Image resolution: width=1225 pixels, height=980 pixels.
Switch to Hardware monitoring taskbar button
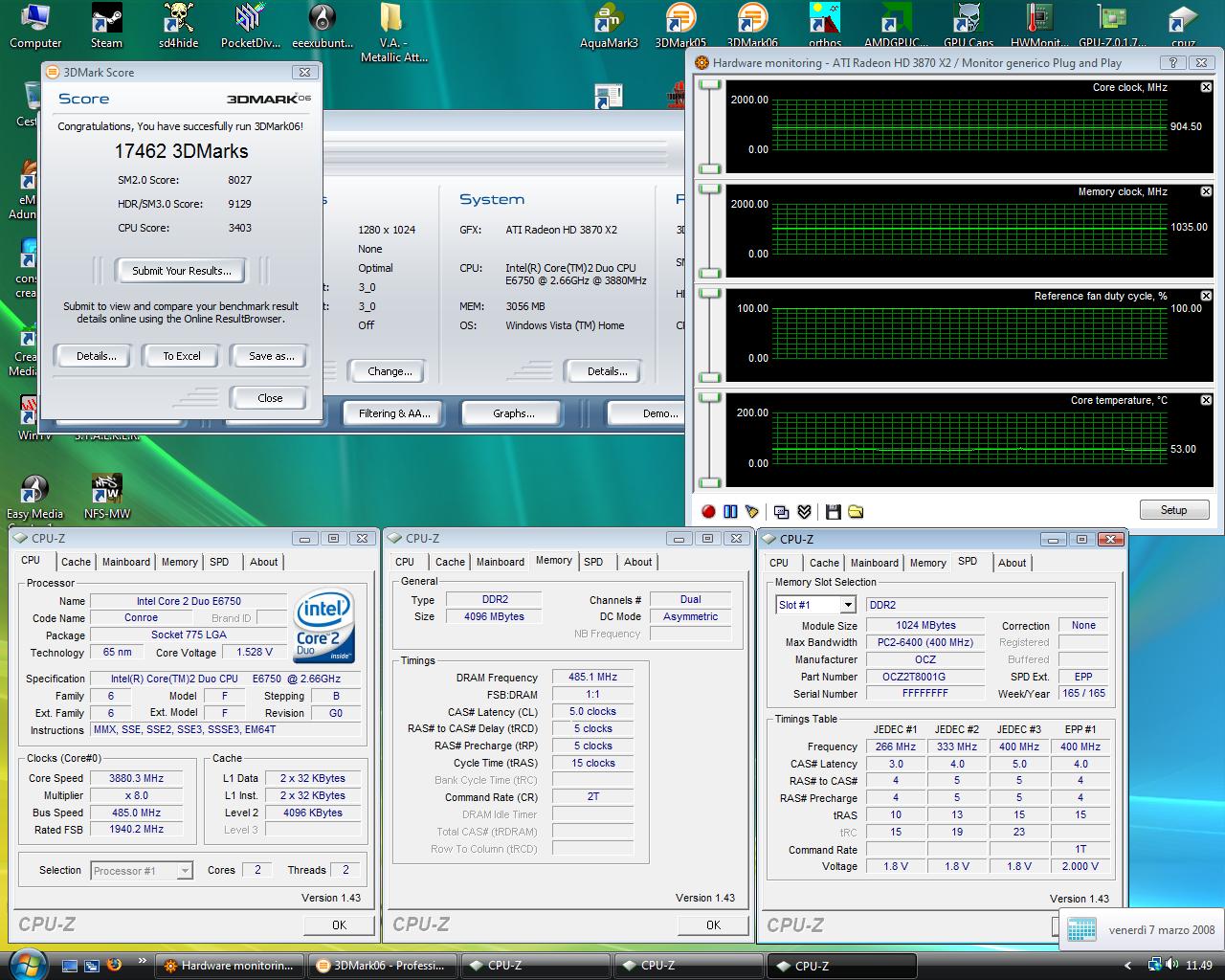click(228, 966)
